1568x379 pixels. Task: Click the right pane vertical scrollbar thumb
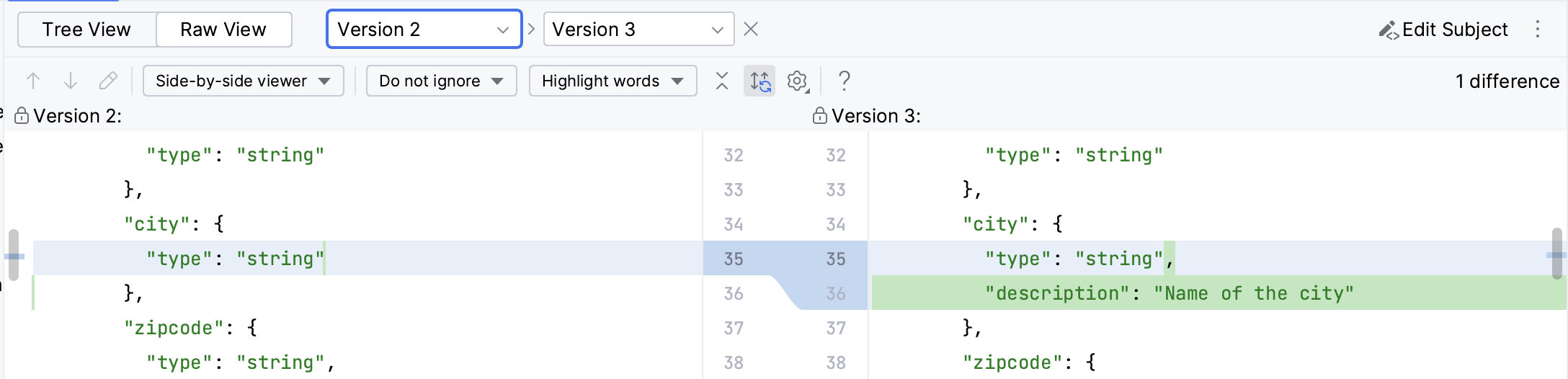(x=1556, y=254)
